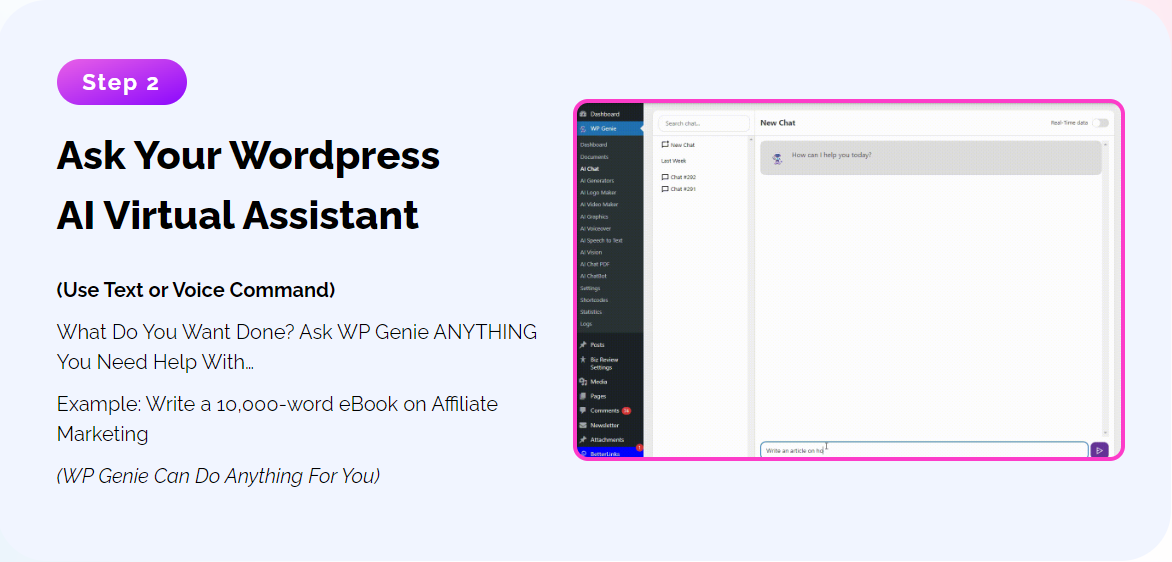Open the Statistics submenu item

[x=590, y=312]
